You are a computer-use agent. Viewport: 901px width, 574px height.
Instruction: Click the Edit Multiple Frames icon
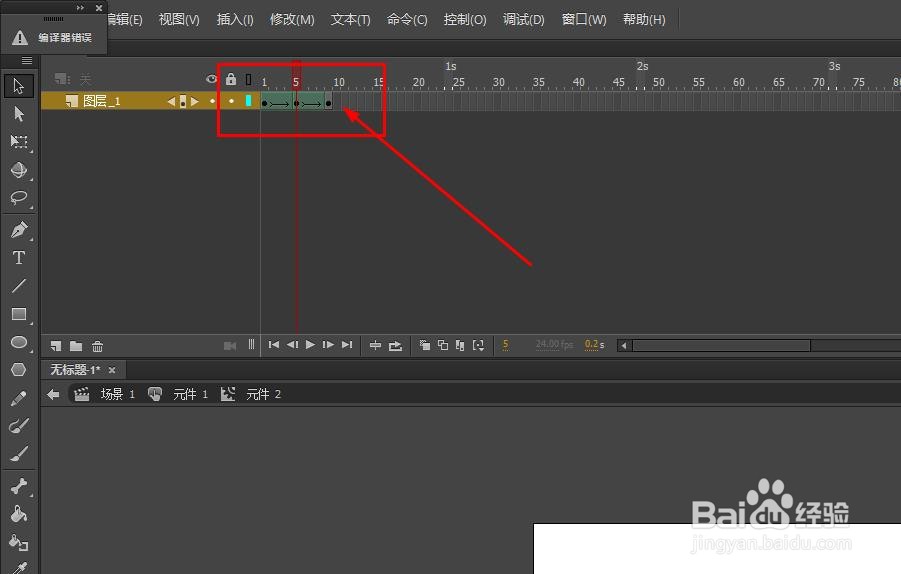coord(460,345)
